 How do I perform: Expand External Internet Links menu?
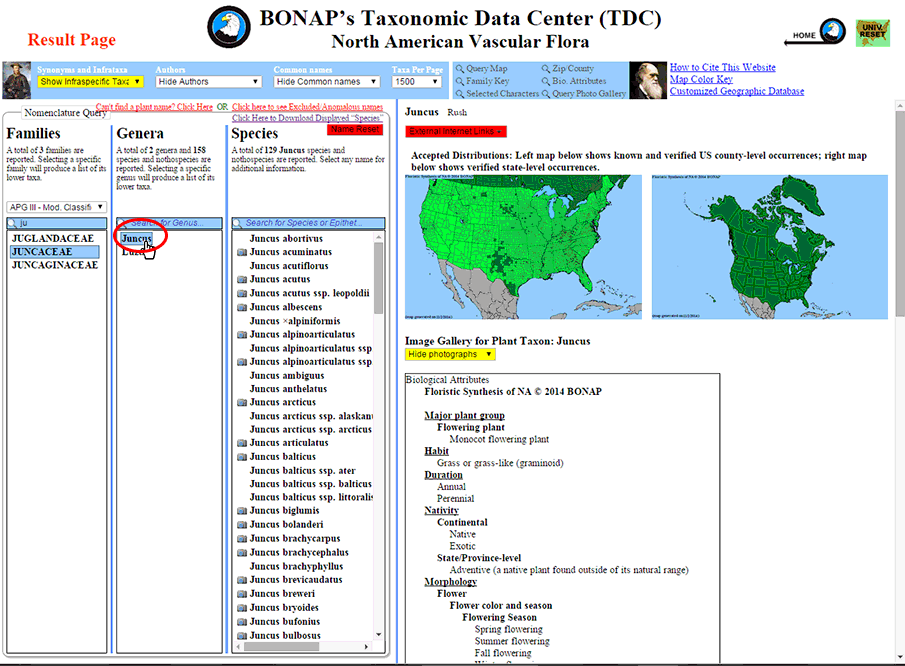[455, 132]
